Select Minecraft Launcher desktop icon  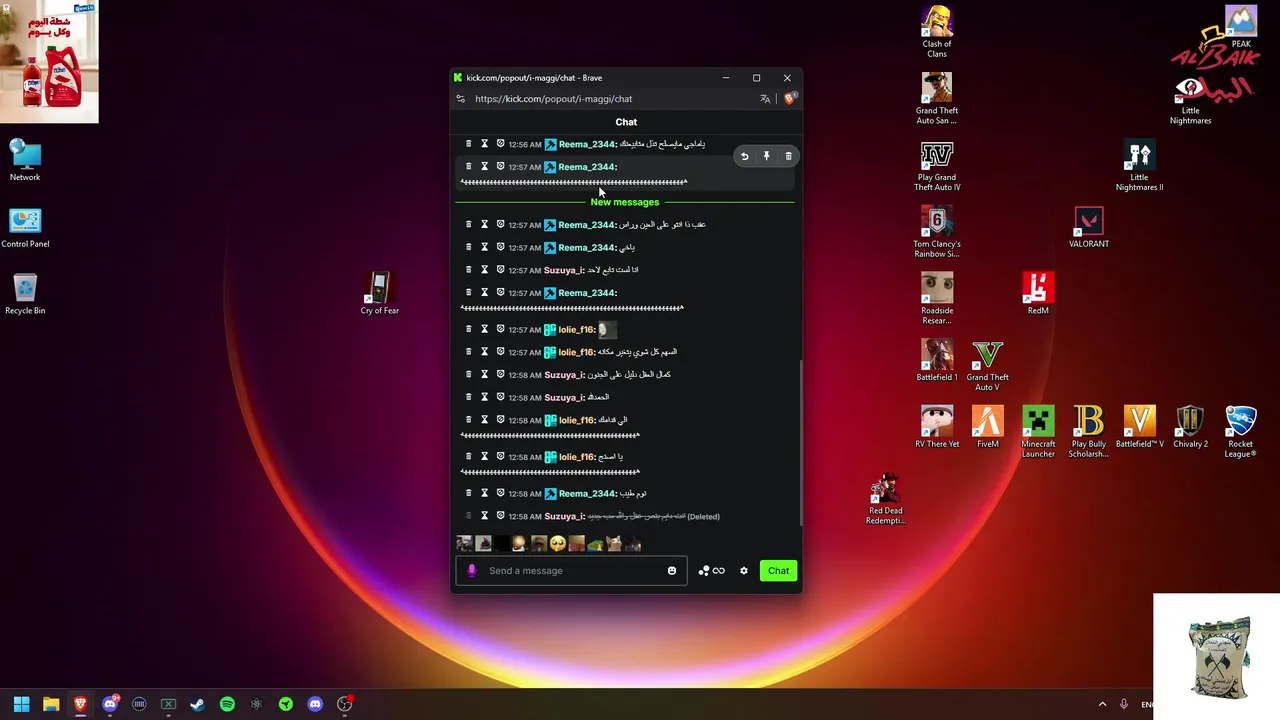coord(1038,432)
